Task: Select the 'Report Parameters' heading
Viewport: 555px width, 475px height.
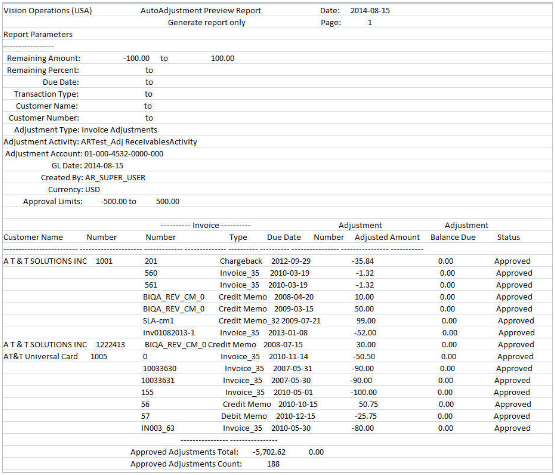Action: [38, 35]
